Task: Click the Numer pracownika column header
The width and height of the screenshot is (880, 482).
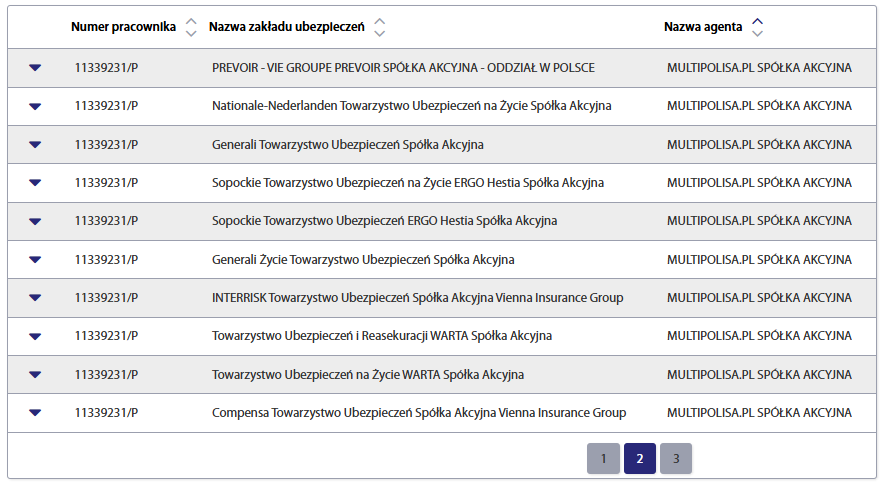Action: point(123,26)
